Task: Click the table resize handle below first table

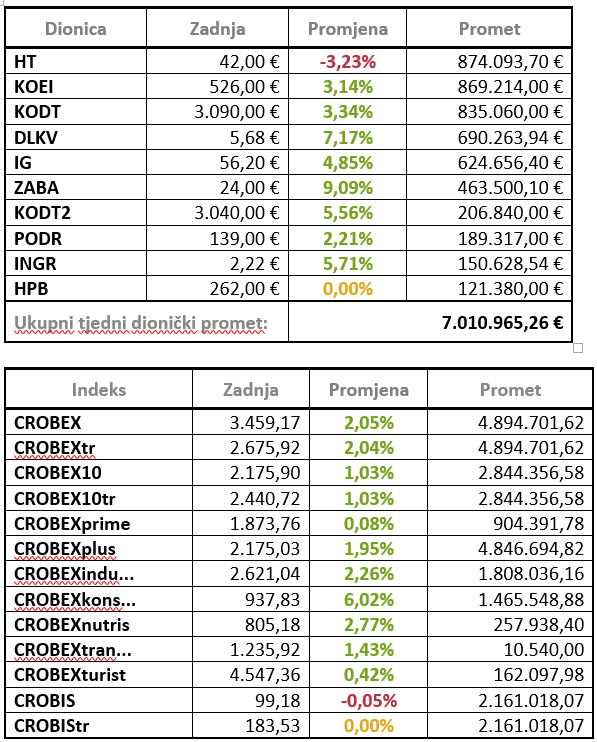Action: point(578,348)
